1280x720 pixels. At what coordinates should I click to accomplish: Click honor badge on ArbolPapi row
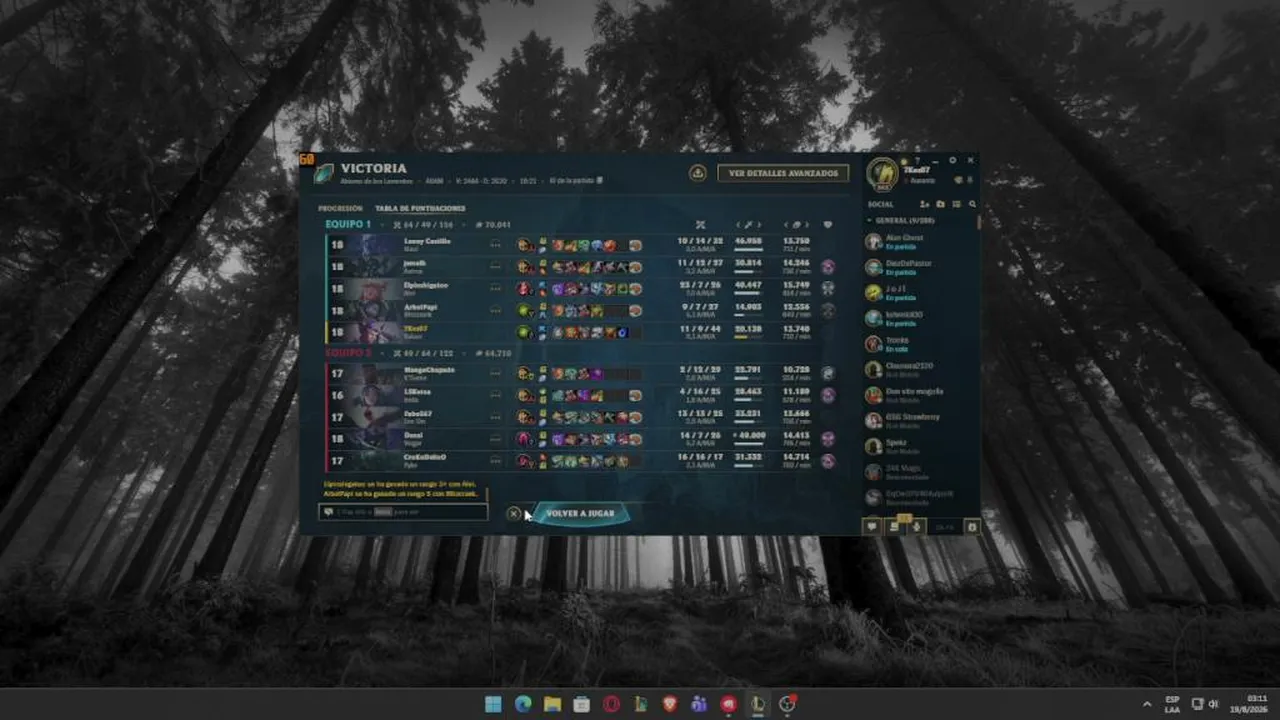point(828,310)
